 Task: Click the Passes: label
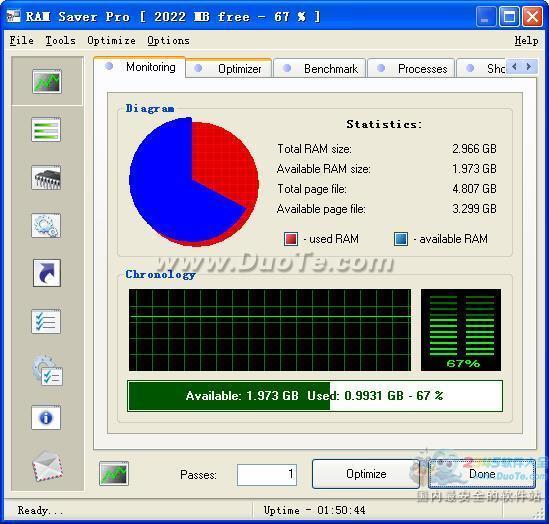pyautogui.click(x=198, y=475)
